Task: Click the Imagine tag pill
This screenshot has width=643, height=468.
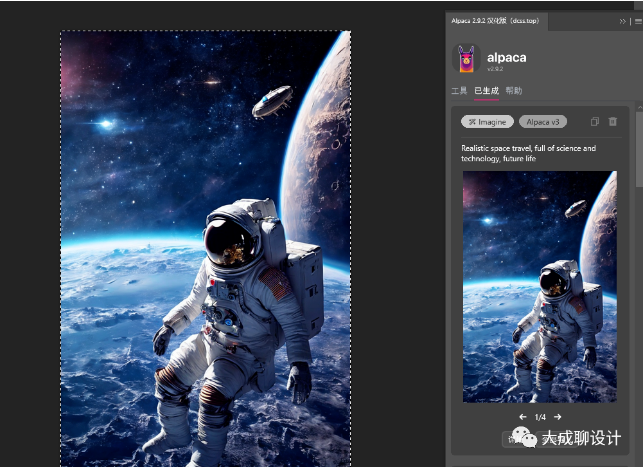Action: [x=488, y=122]
